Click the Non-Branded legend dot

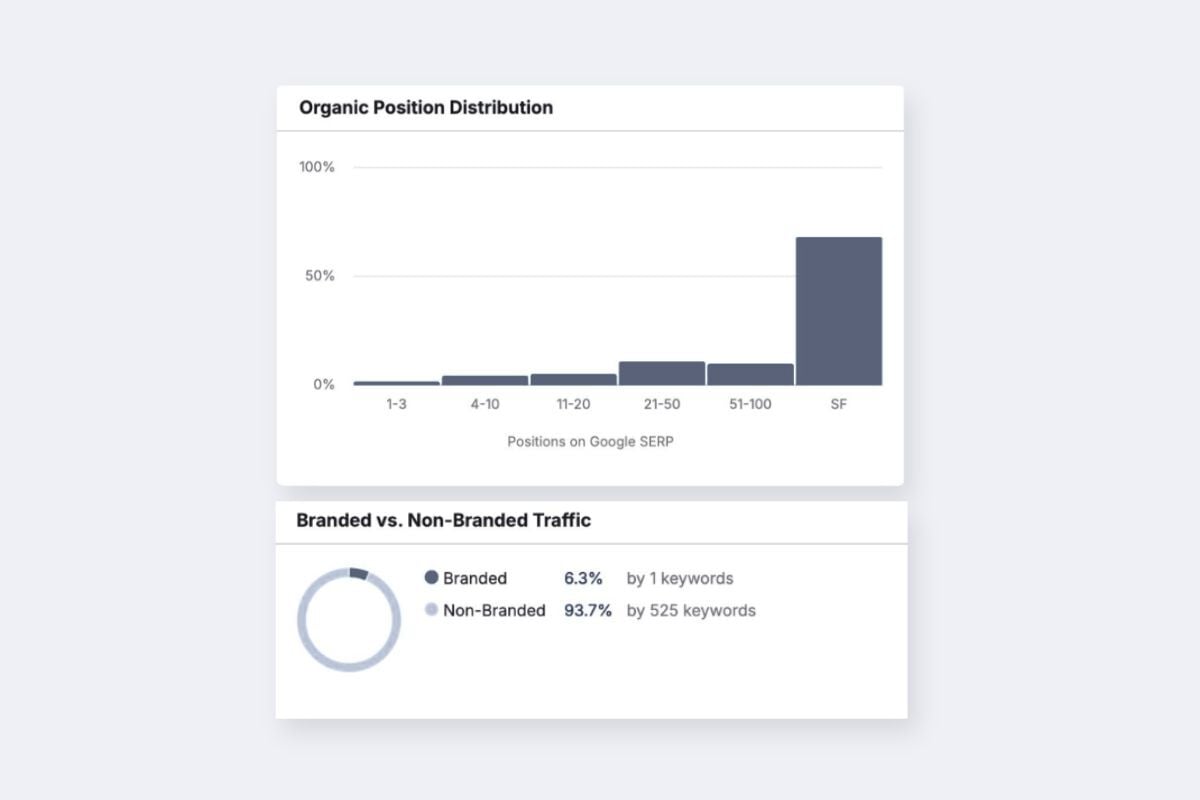pos(432,609)
